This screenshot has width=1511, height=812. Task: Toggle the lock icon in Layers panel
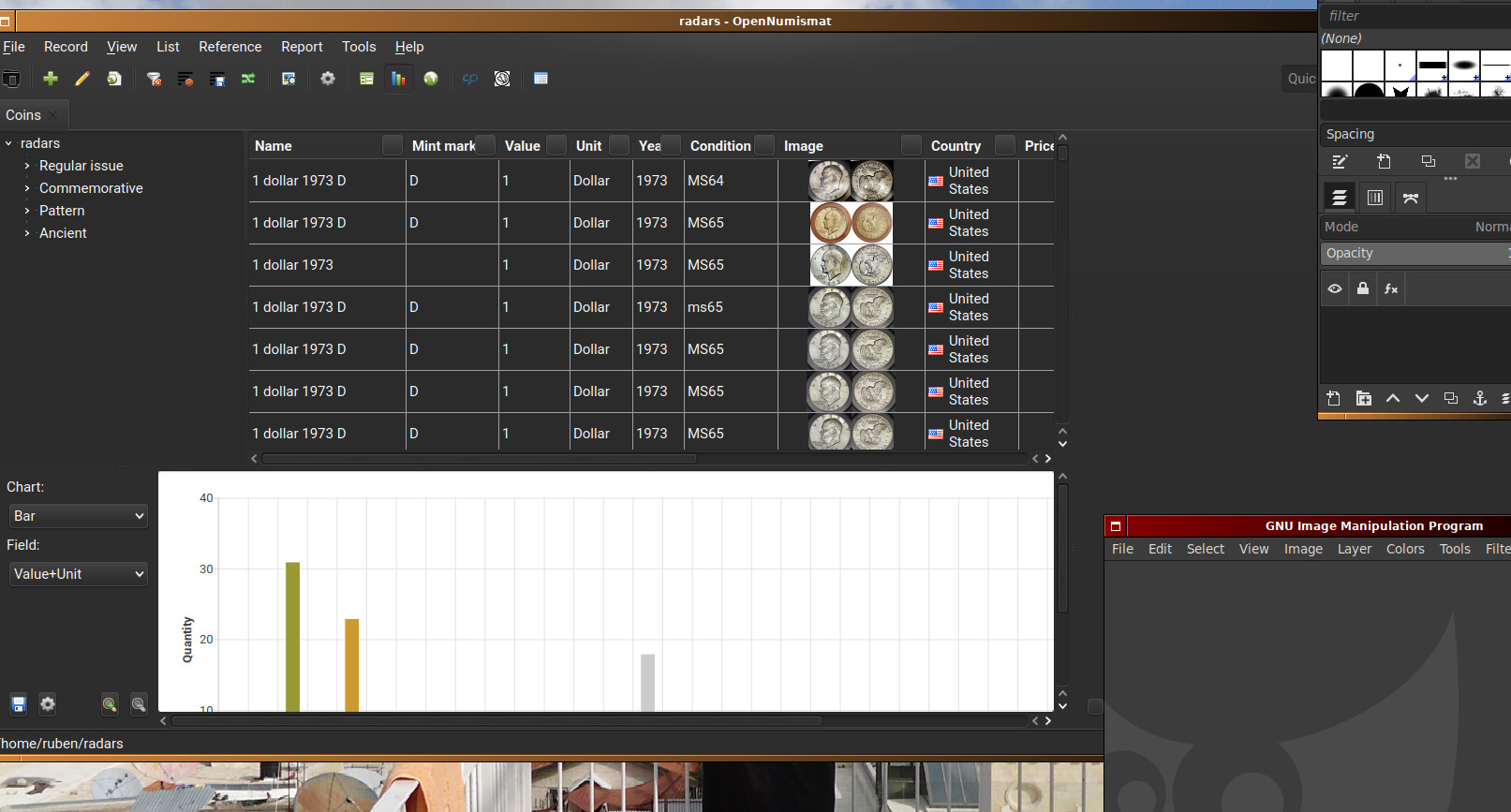click(1363, 288)
